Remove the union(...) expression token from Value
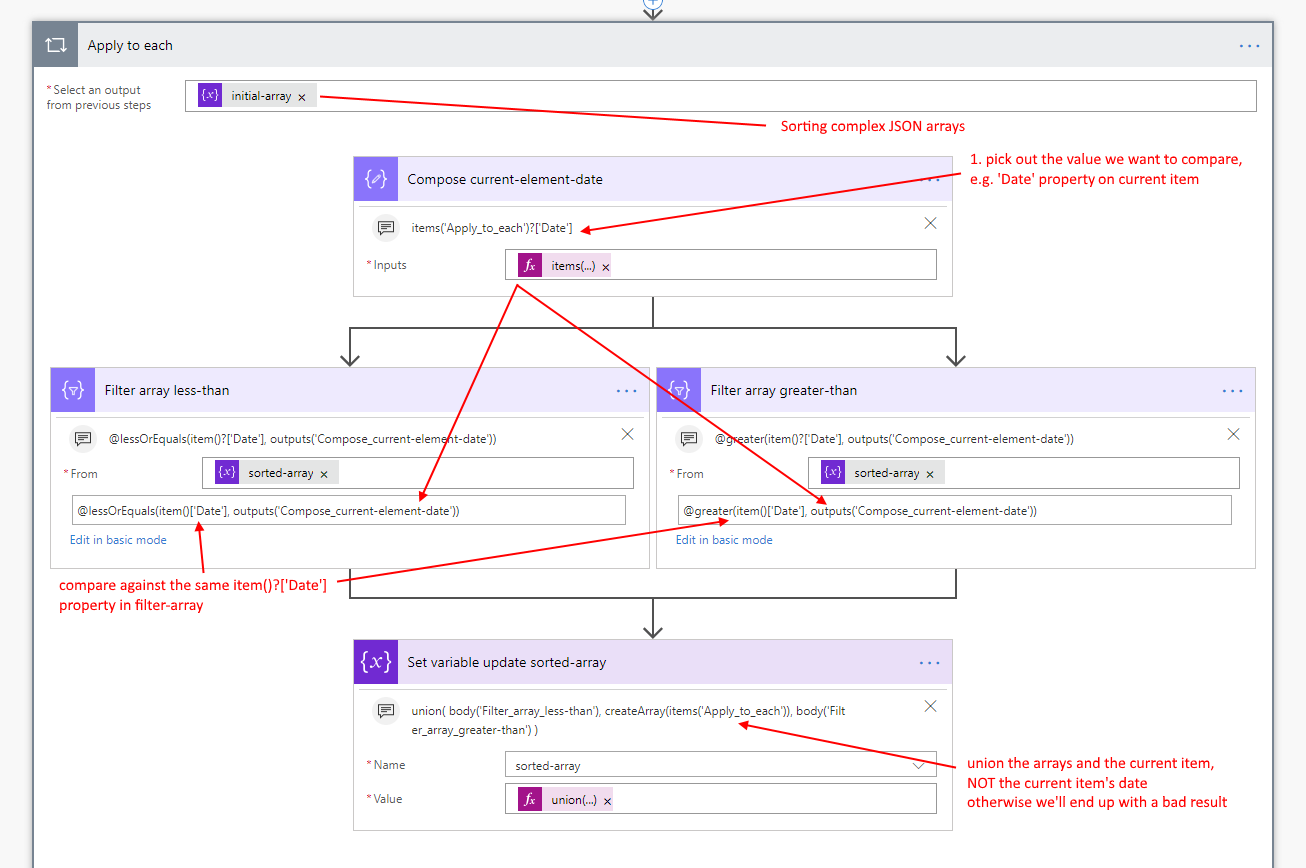 tap(607, 801)
